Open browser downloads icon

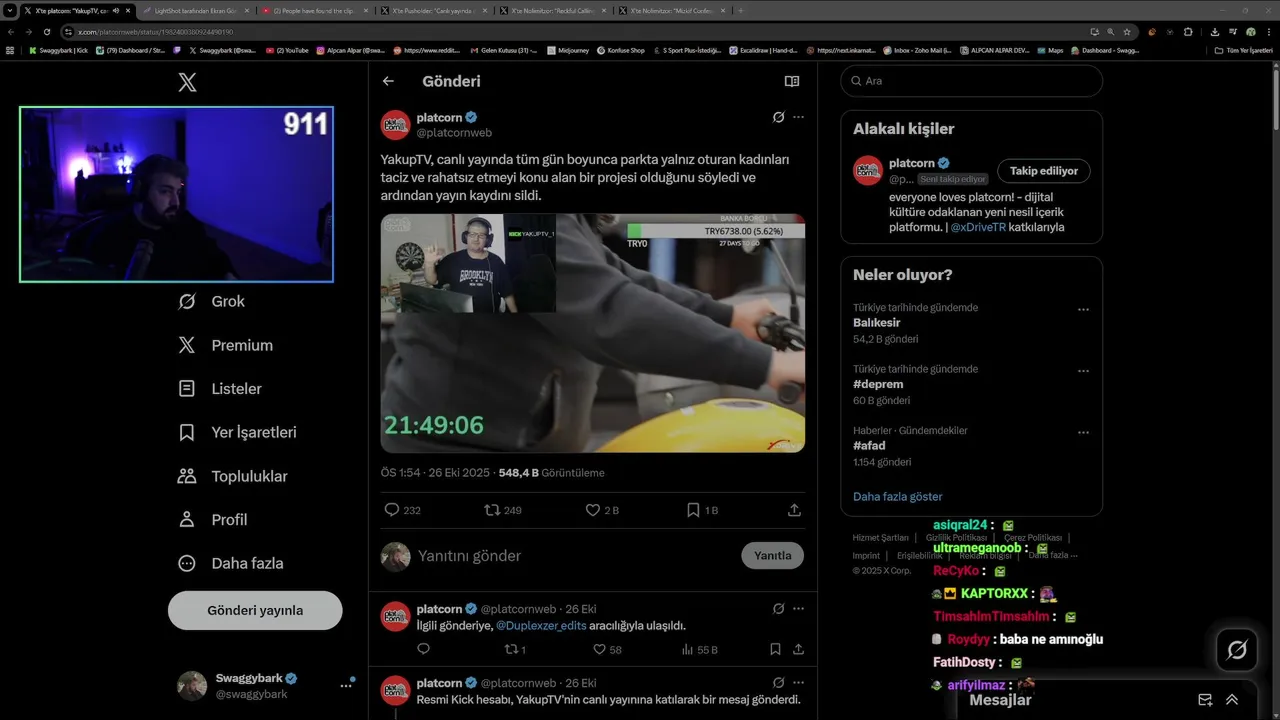[x=1214, y=31]
